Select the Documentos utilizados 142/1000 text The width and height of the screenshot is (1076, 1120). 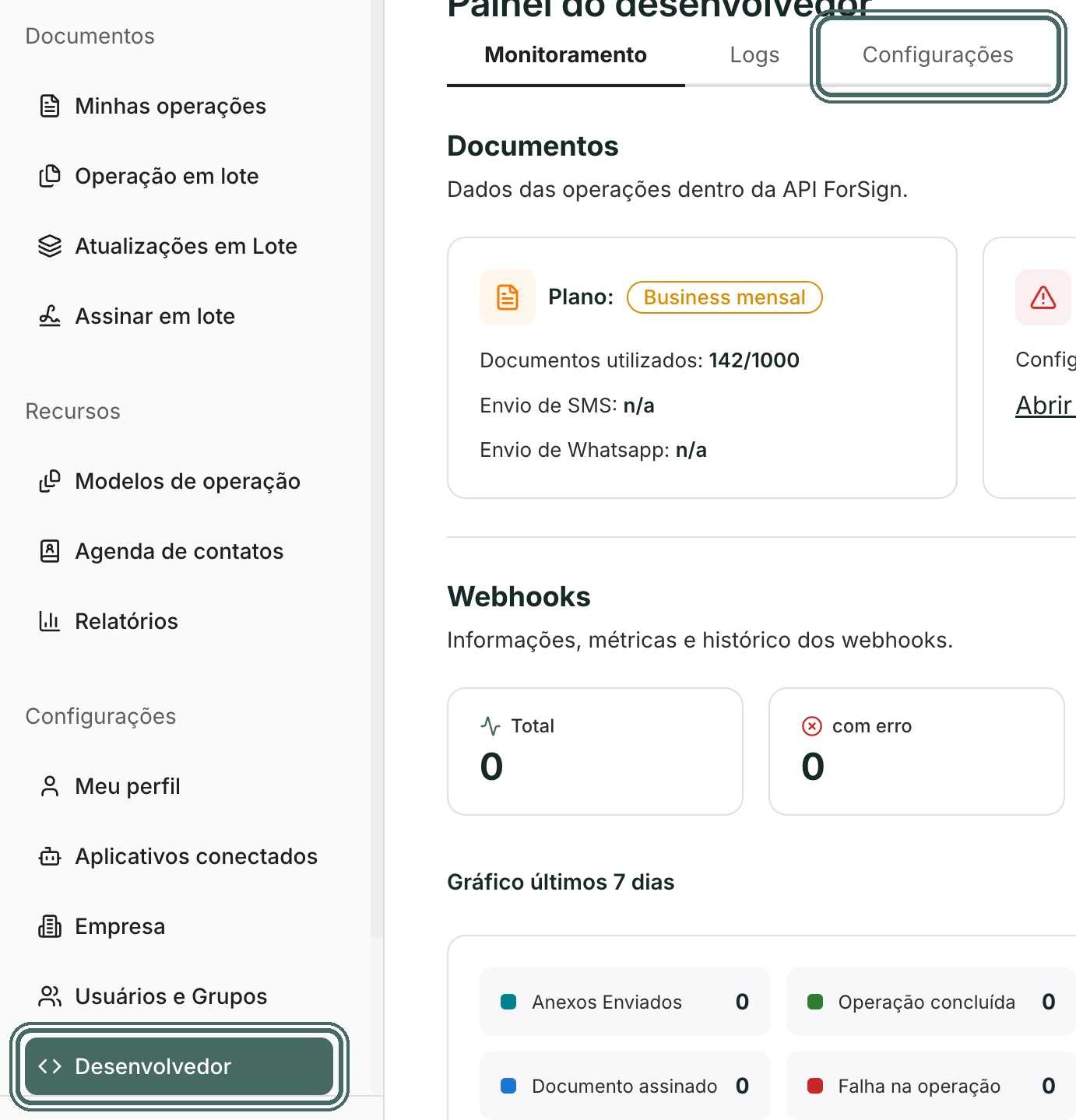639,360
